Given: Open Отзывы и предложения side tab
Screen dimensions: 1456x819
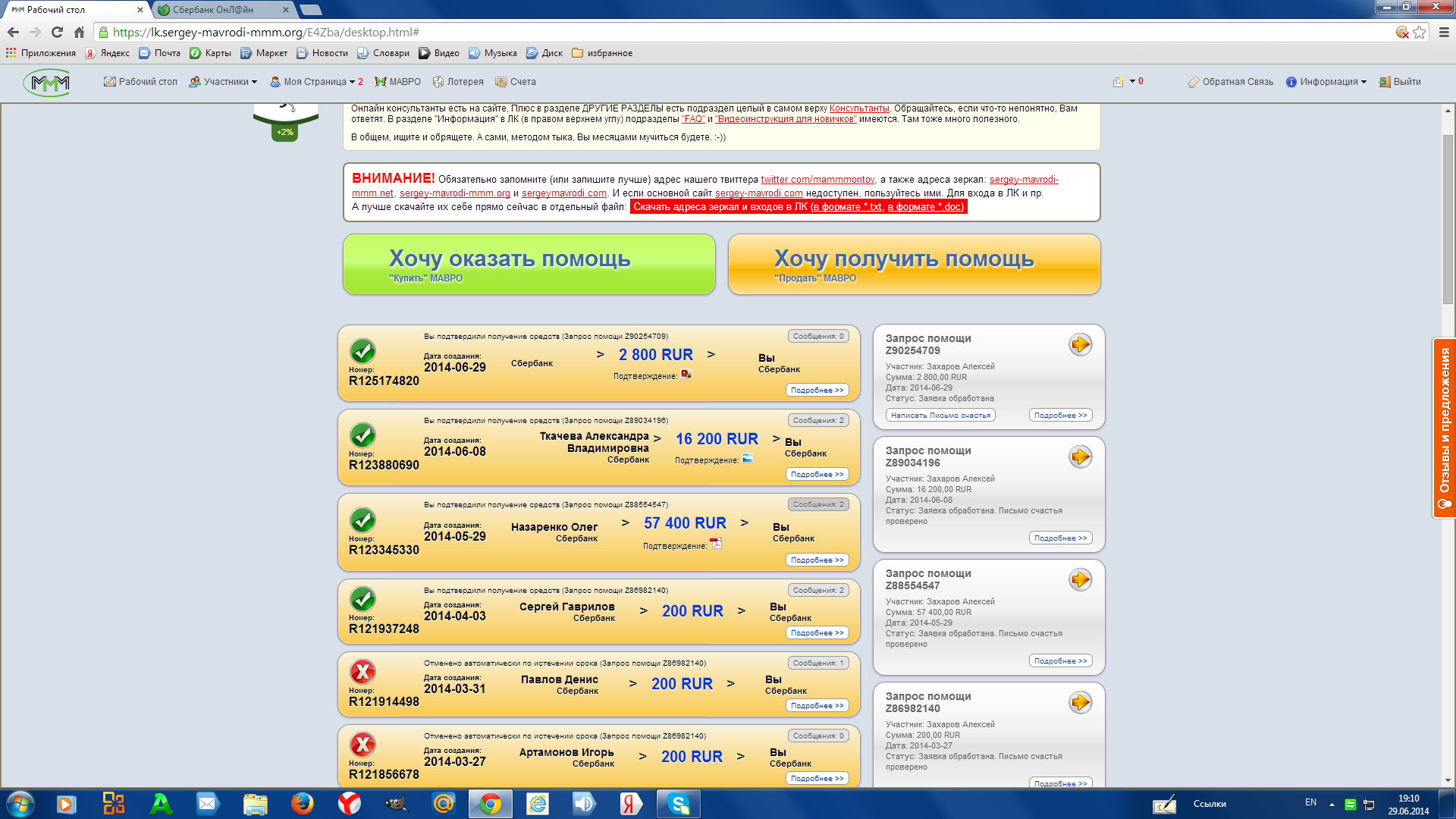Looking at the screenshot, I should pos(1445,428).
